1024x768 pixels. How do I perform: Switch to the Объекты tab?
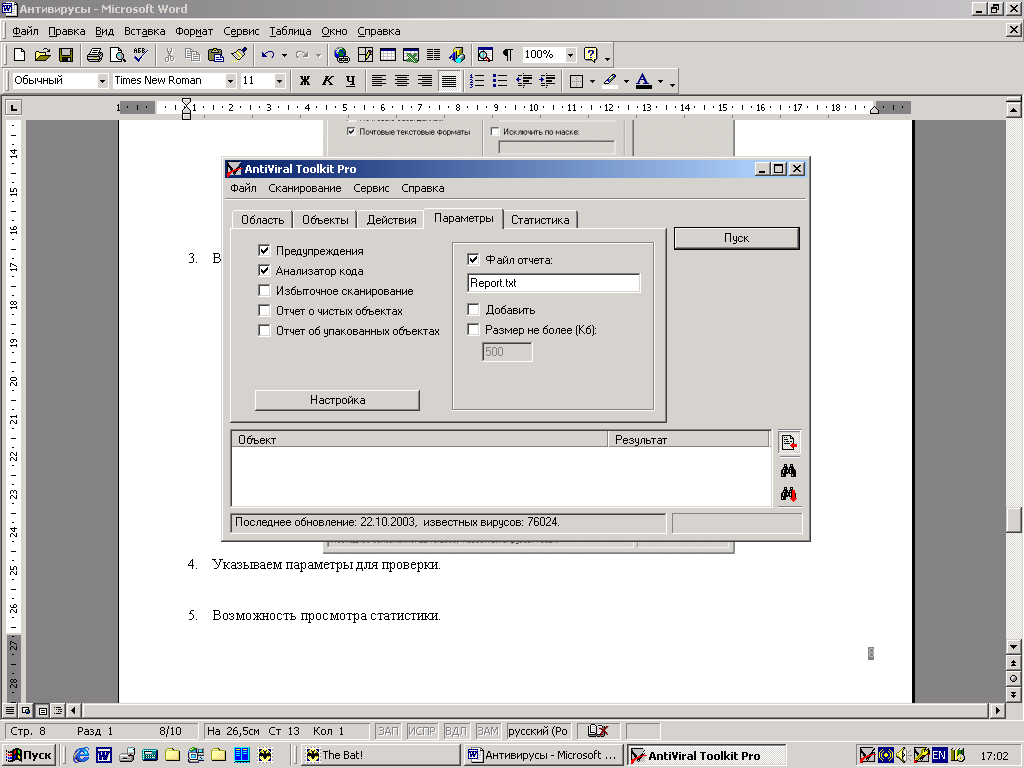325,219
